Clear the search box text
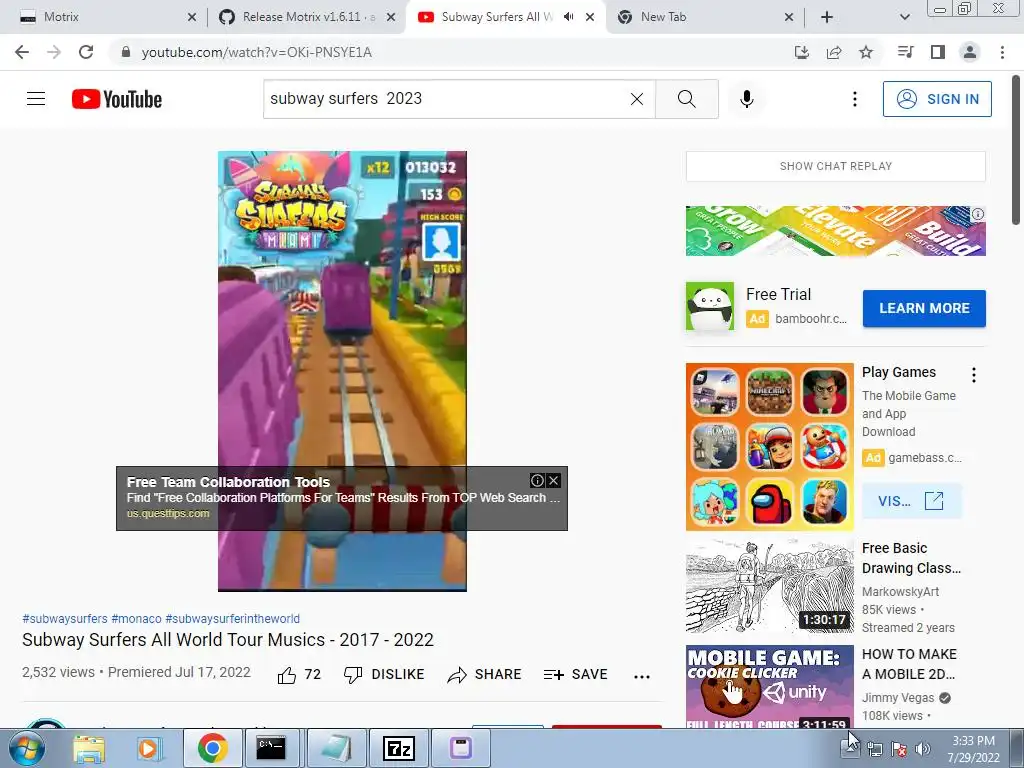This screenshot has height=768, width=1024. click(x=637, y=99)
